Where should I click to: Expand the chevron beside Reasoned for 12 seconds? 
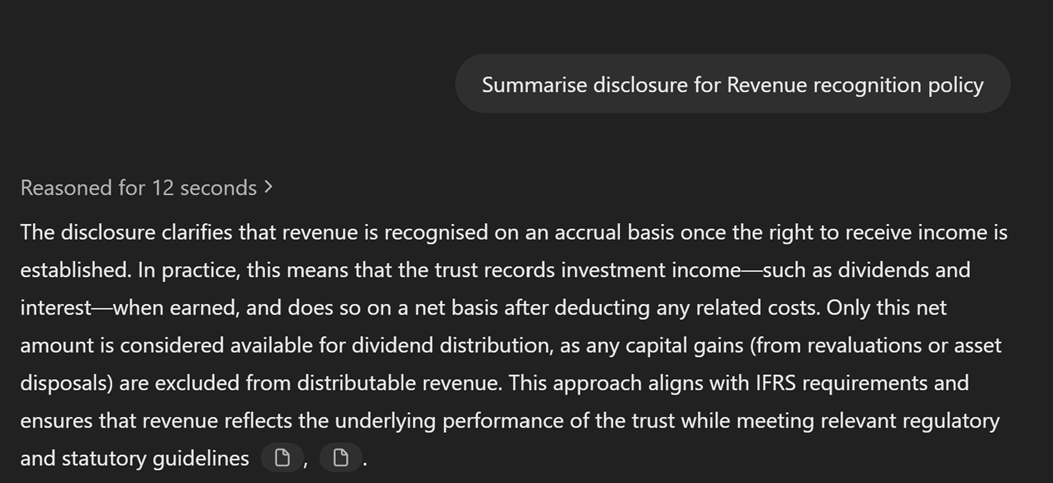coord(269,187)
